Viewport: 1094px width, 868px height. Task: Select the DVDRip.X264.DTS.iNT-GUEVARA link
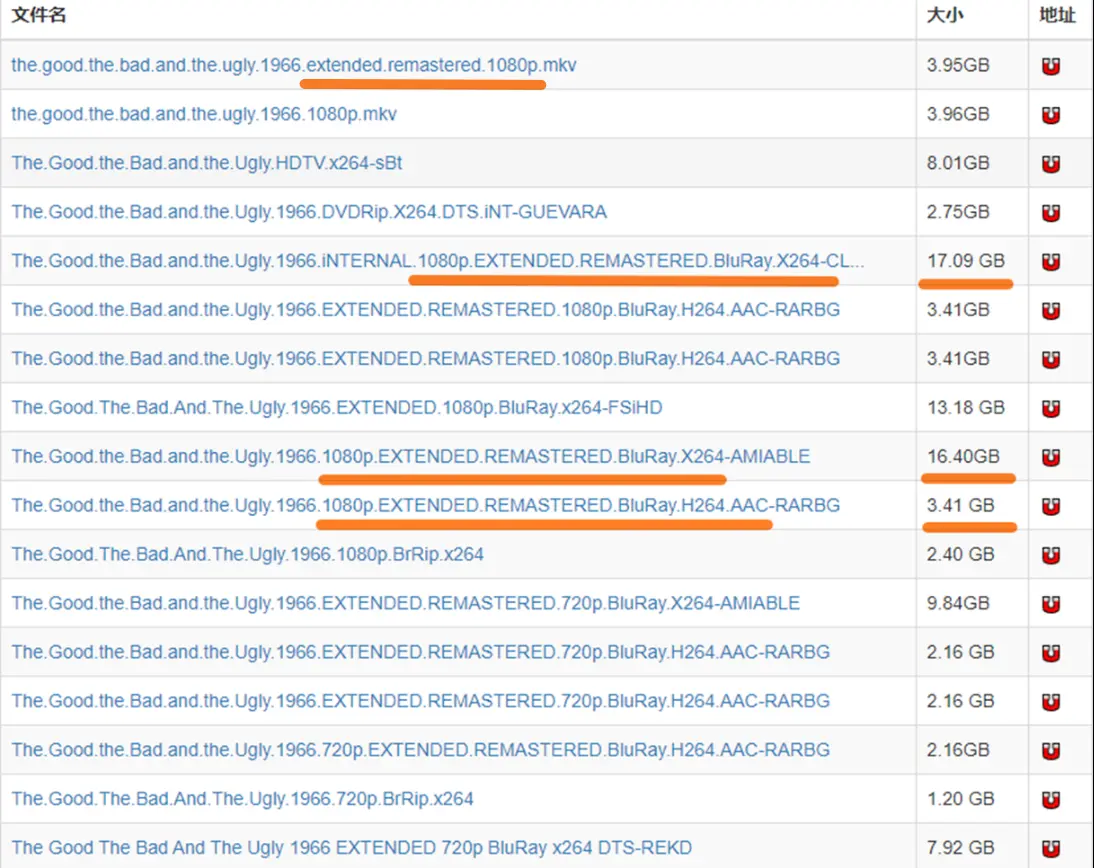pos(308,212)
